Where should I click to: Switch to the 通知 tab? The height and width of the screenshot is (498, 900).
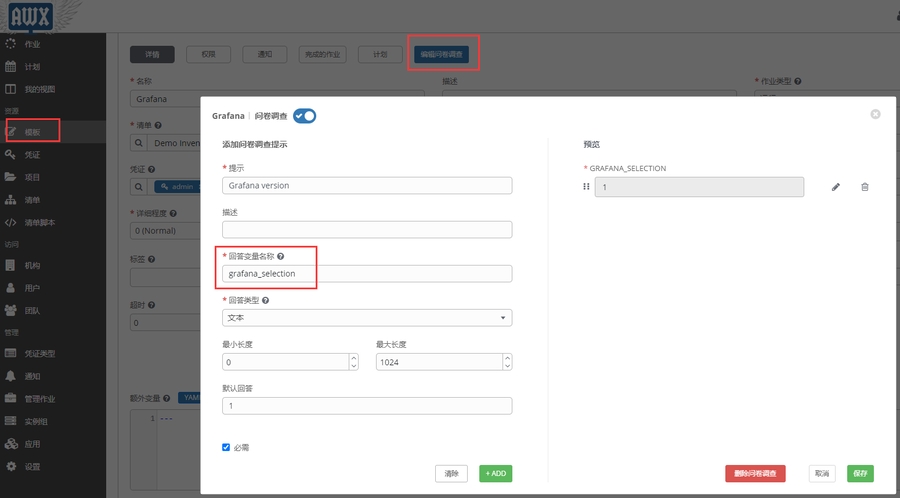pos(265,55)
